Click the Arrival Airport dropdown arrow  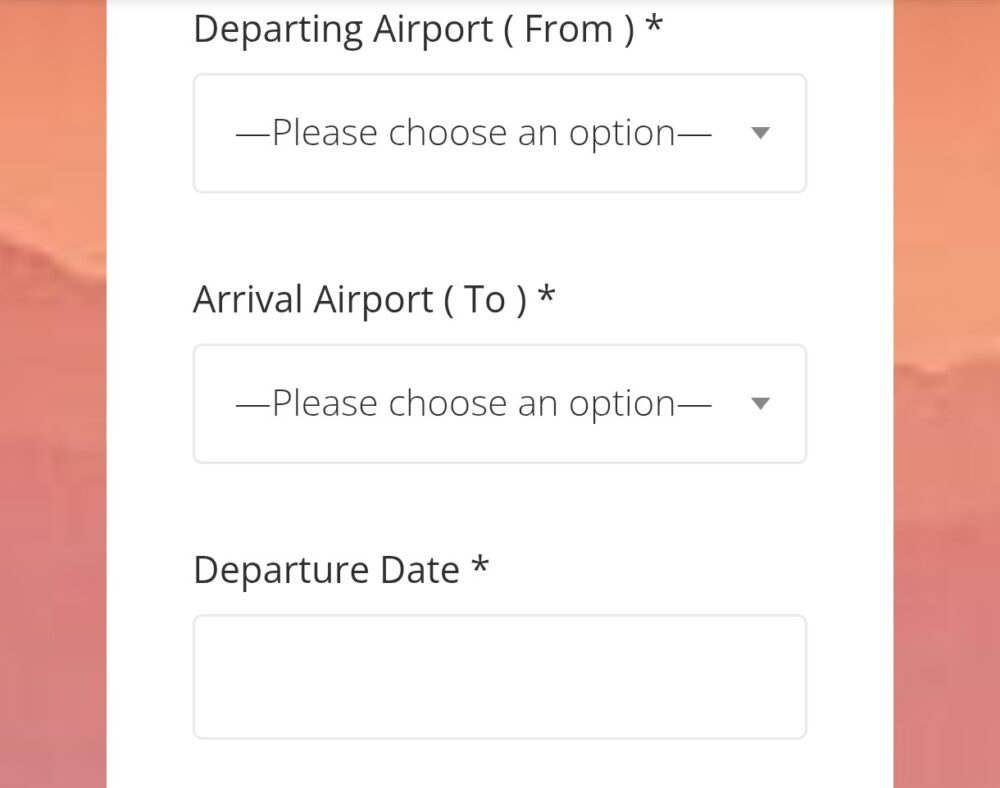(x=760, y=404)
